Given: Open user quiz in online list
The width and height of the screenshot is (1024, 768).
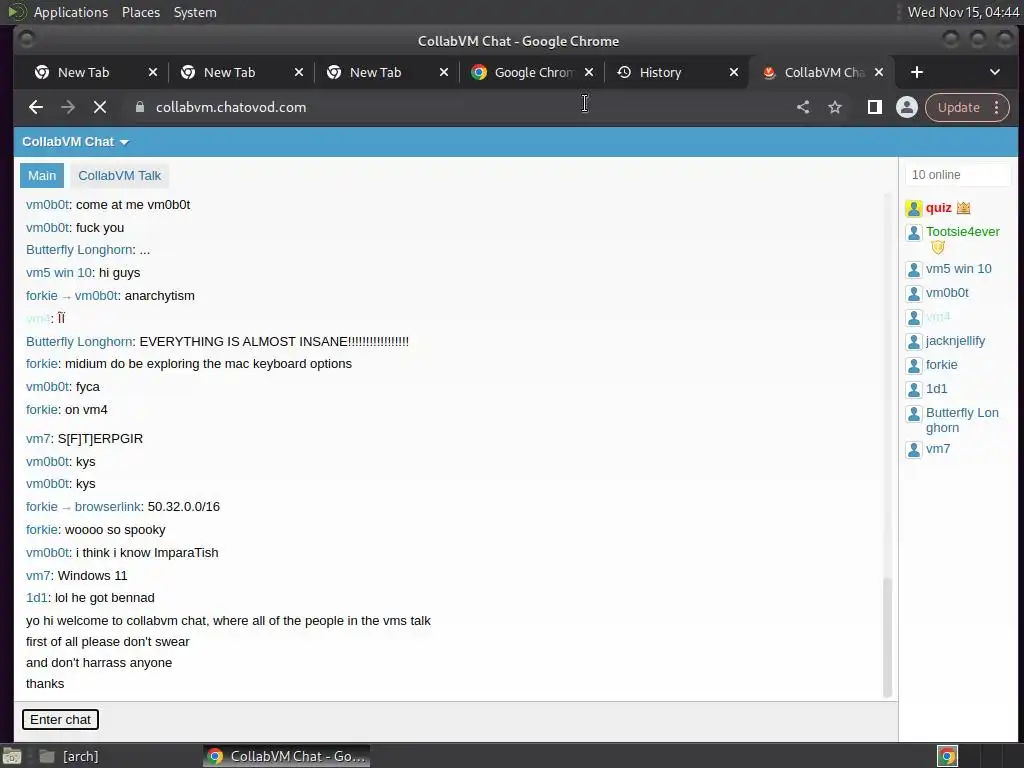Looking at the screenshot, I should pyautogui.click(x=938, y=208).
